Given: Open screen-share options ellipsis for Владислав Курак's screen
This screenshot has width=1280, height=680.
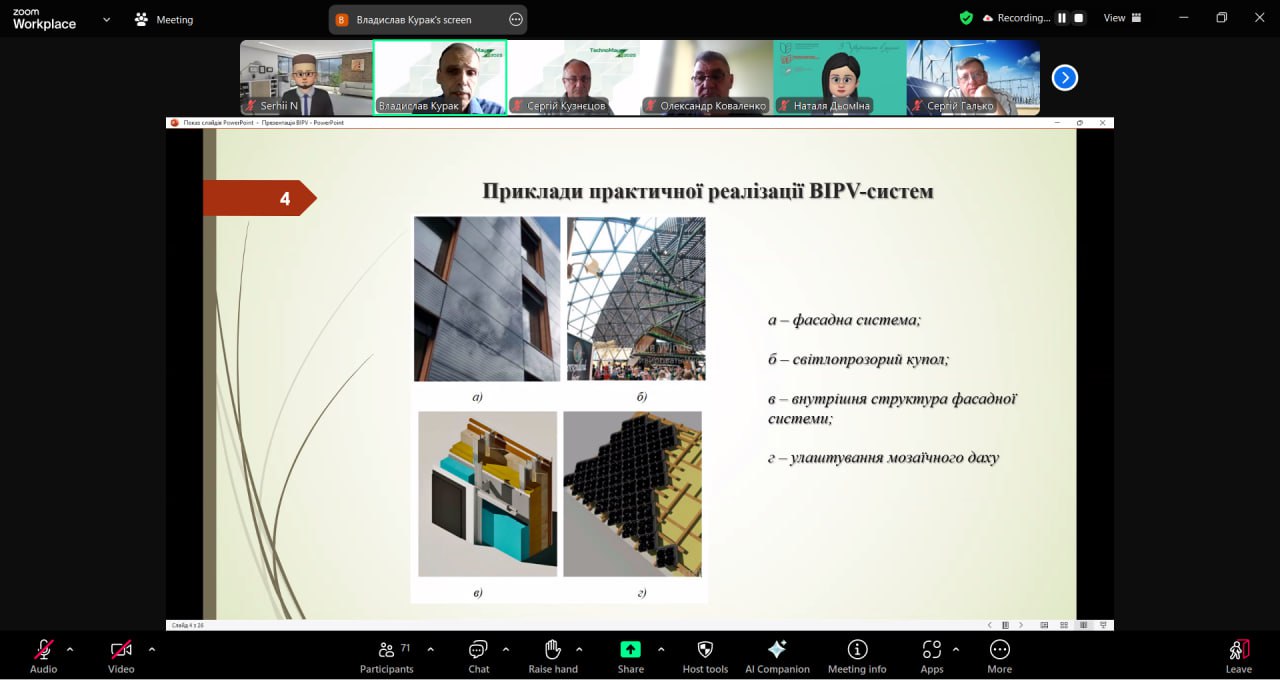Looking at the screenshot, I should [516, 19].
